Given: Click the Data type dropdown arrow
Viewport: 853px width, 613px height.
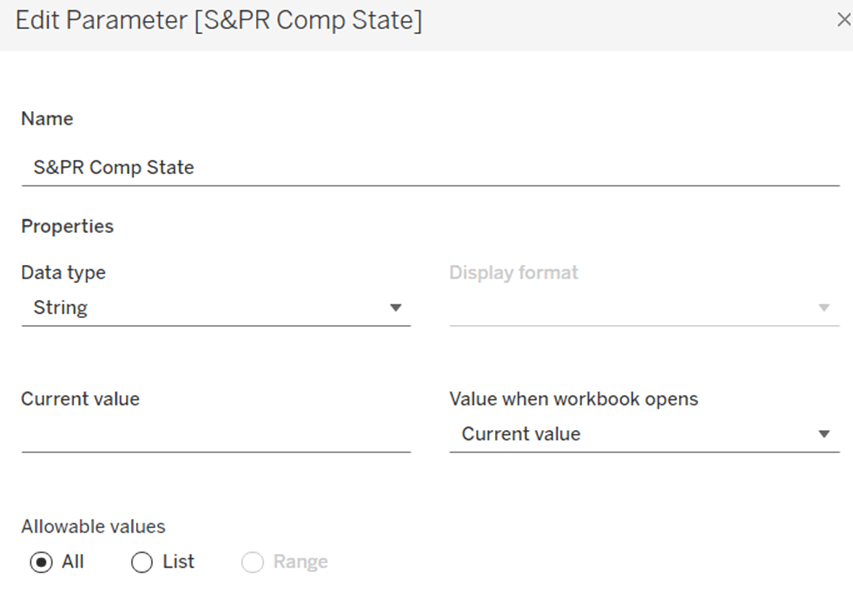Looking at the screenshot, I should tap(396, 308).
